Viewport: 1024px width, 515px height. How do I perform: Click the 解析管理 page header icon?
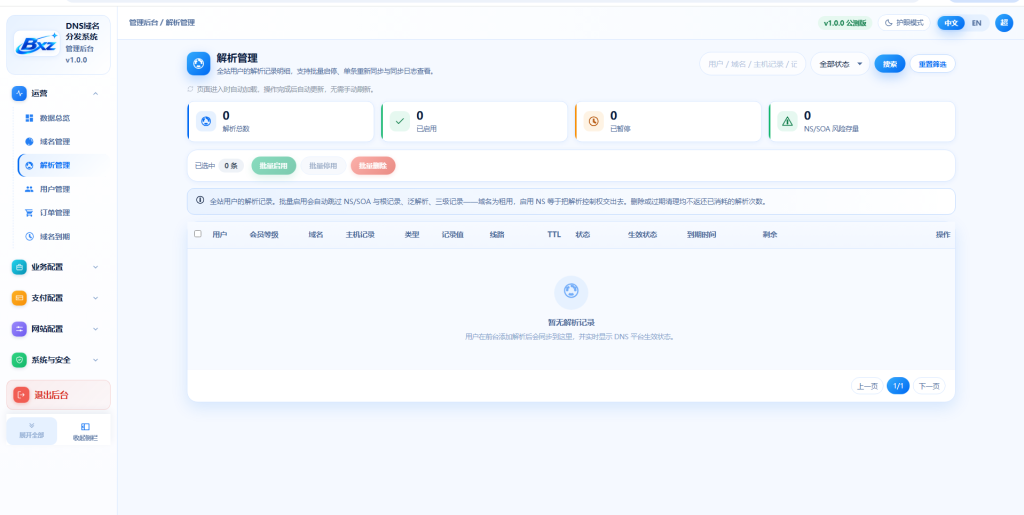tap(199, 64)
